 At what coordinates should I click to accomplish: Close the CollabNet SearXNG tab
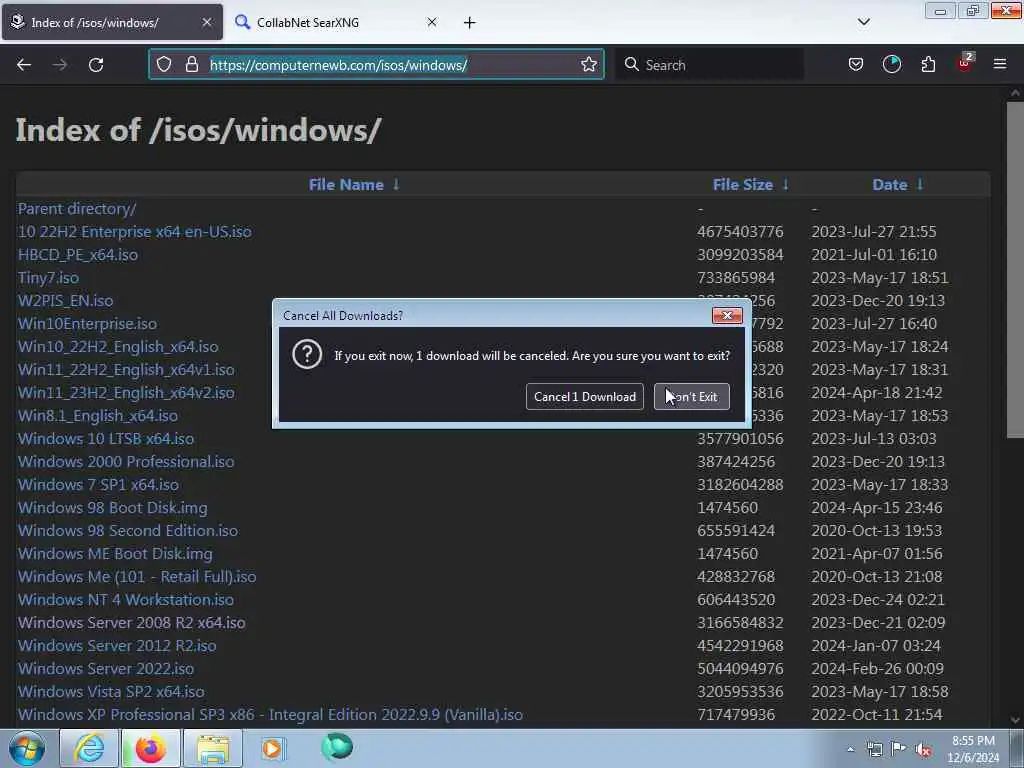(x=432, y=22)
